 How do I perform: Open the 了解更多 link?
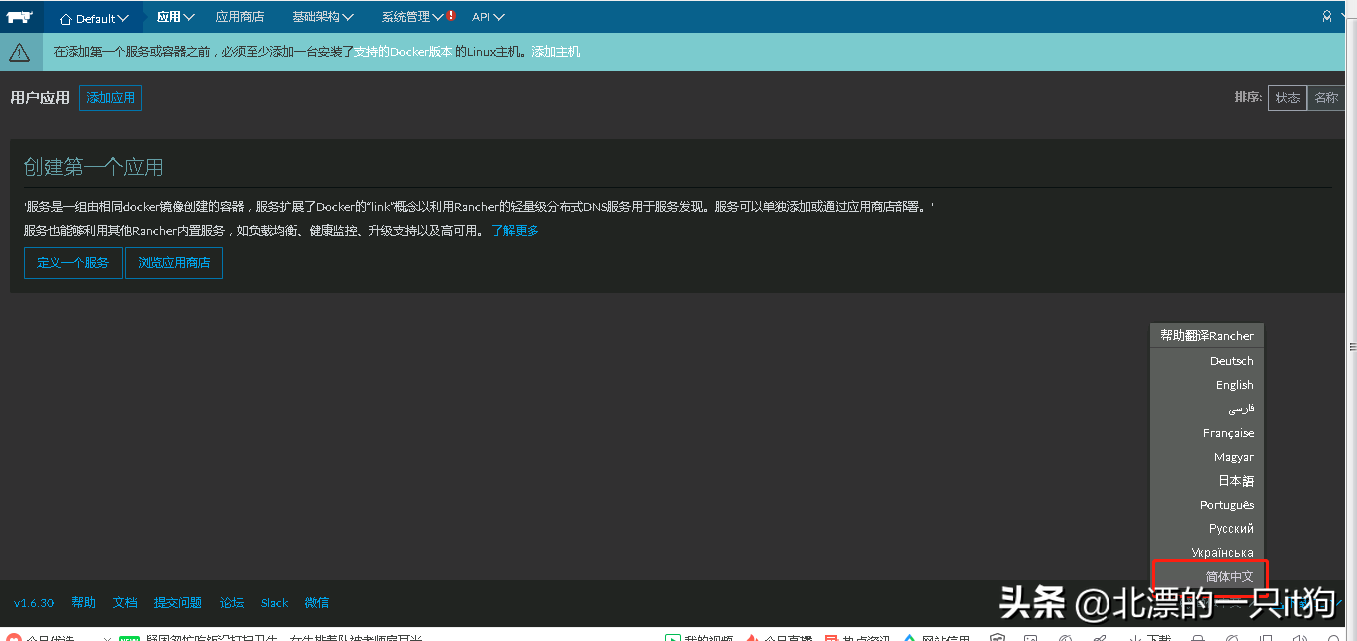(514, 231)
